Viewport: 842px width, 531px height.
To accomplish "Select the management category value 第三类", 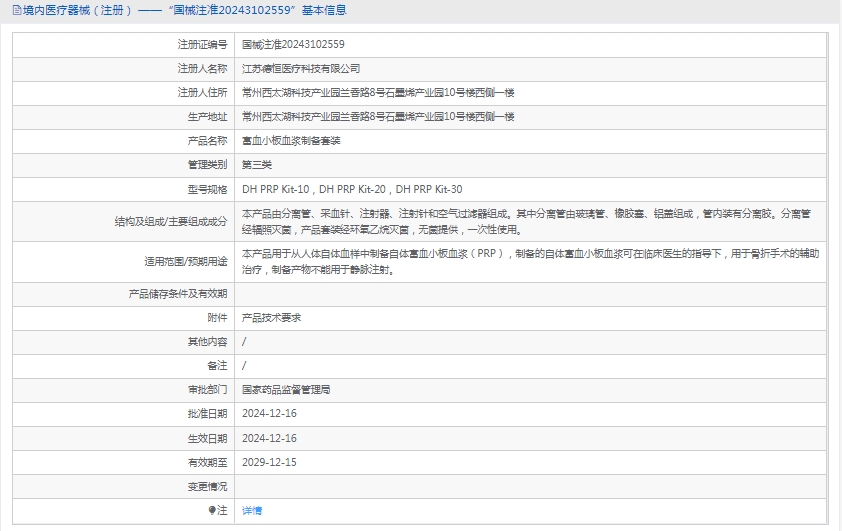I will click(x=257, y=165).
